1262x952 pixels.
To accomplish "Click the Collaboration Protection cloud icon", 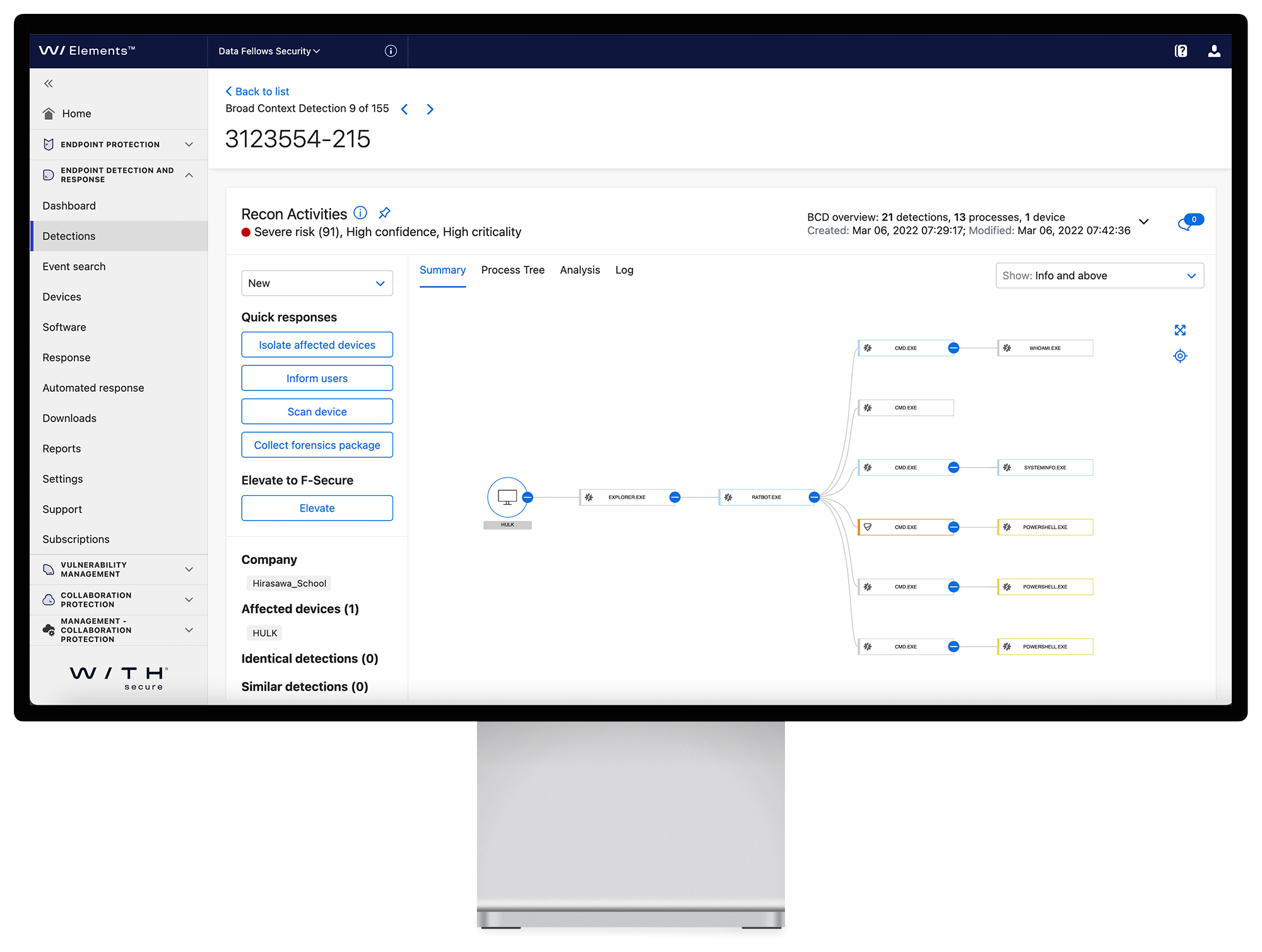I will point(49,600).
